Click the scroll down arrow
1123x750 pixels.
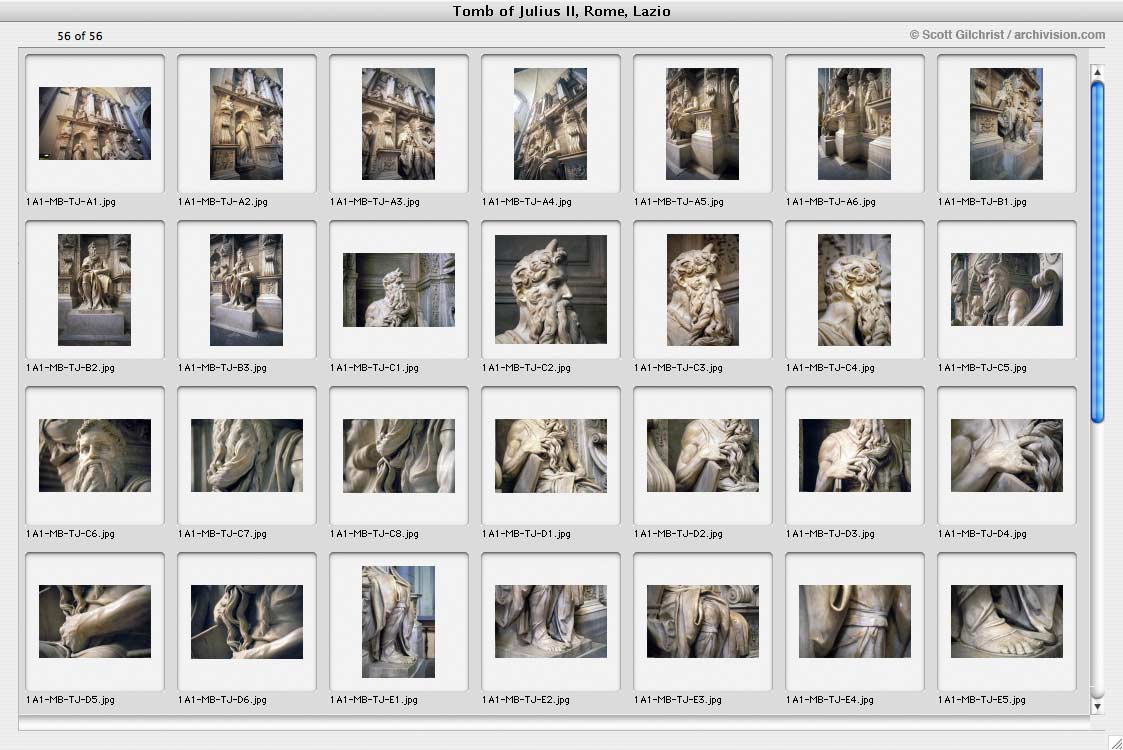click(x=1097, y=706)
